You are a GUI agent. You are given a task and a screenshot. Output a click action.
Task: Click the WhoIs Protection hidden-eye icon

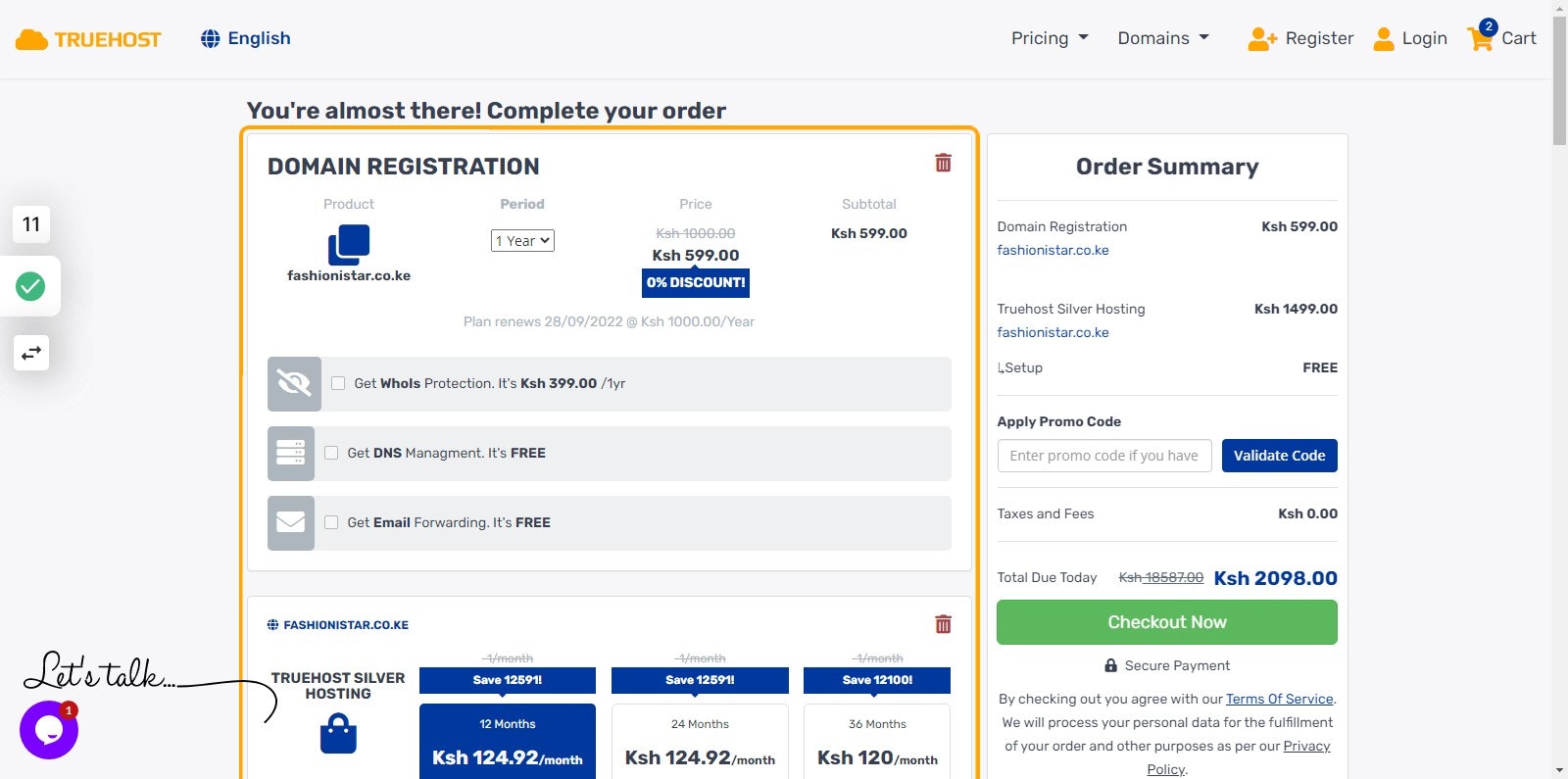click(294, 383)
